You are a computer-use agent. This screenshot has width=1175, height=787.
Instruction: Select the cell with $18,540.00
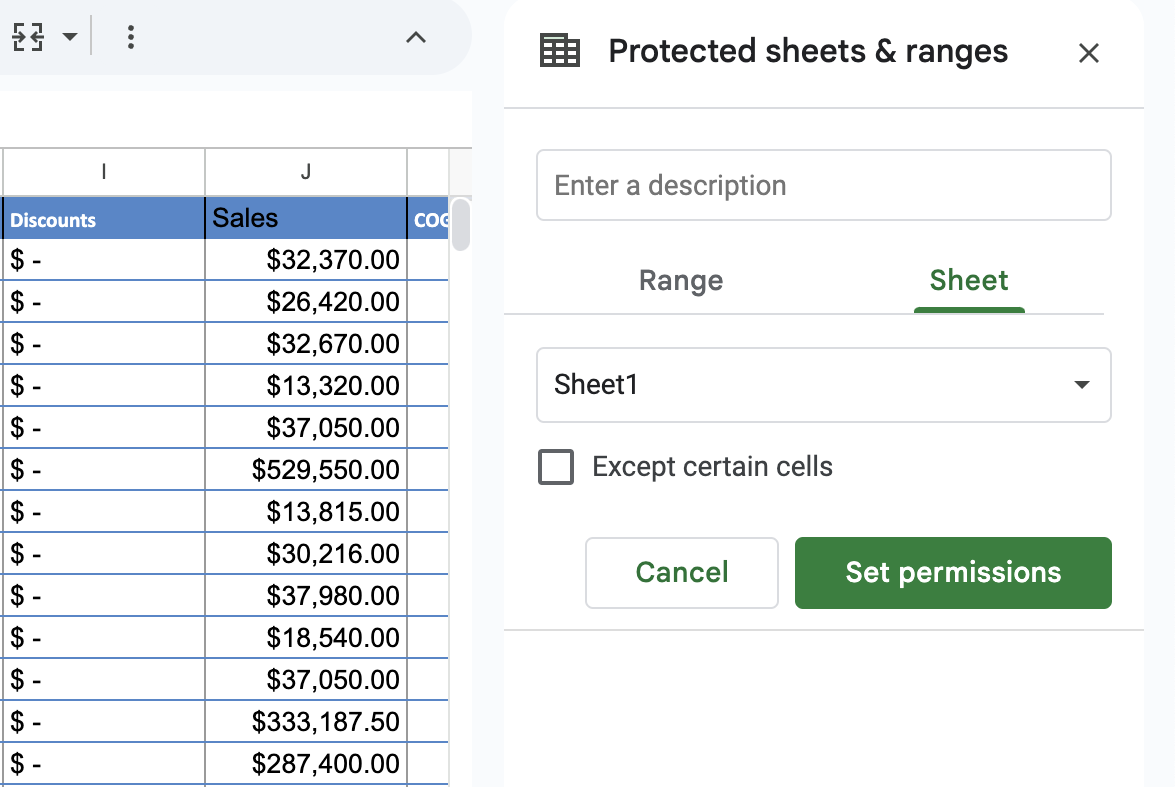click(x=306, y=638)
